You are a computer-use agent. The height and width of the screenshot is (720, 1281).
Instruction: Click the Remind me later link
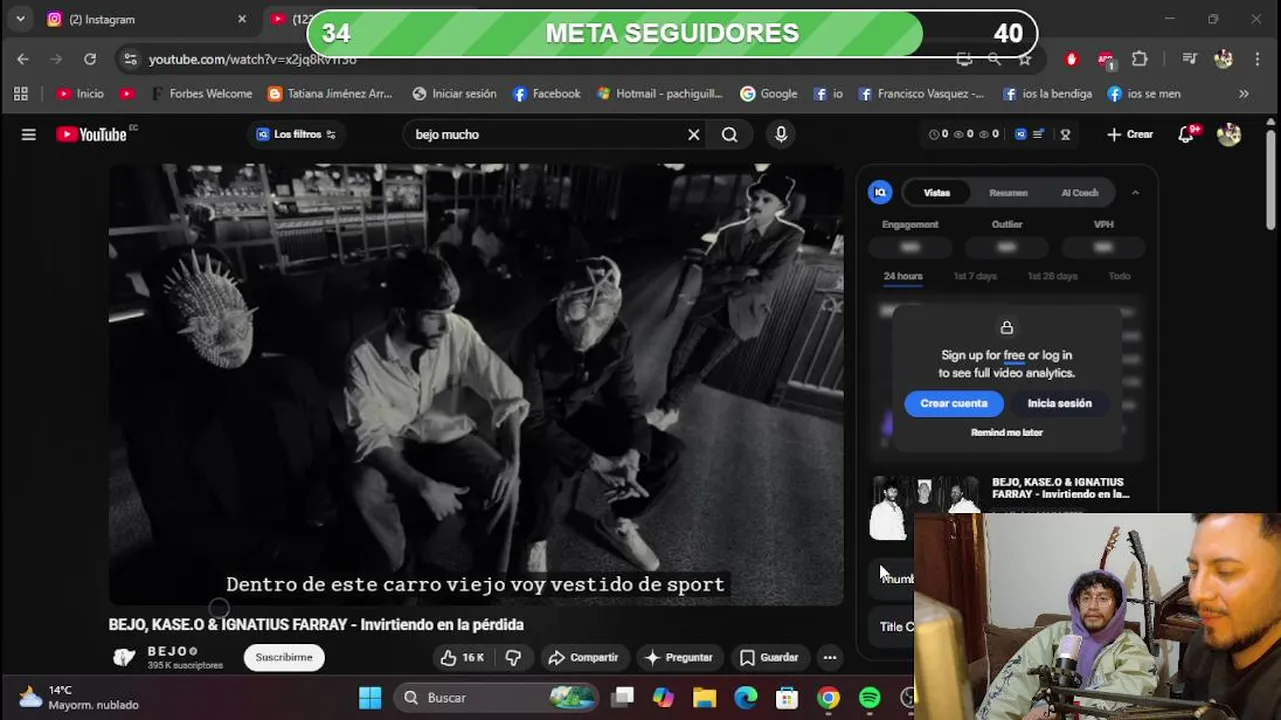[1007, 432]
